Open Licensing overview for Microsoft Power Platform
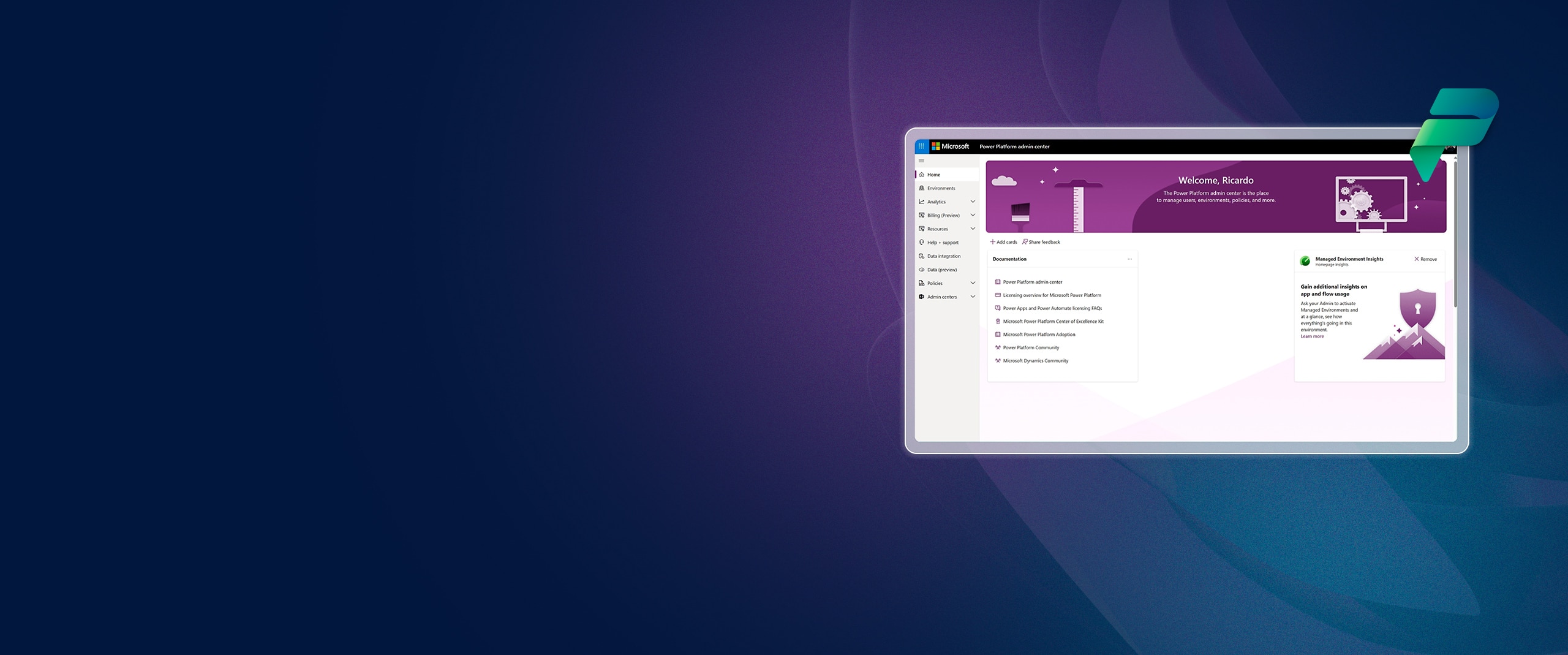The height and width of the screenshot is (655, 1568). (1052, 295)
